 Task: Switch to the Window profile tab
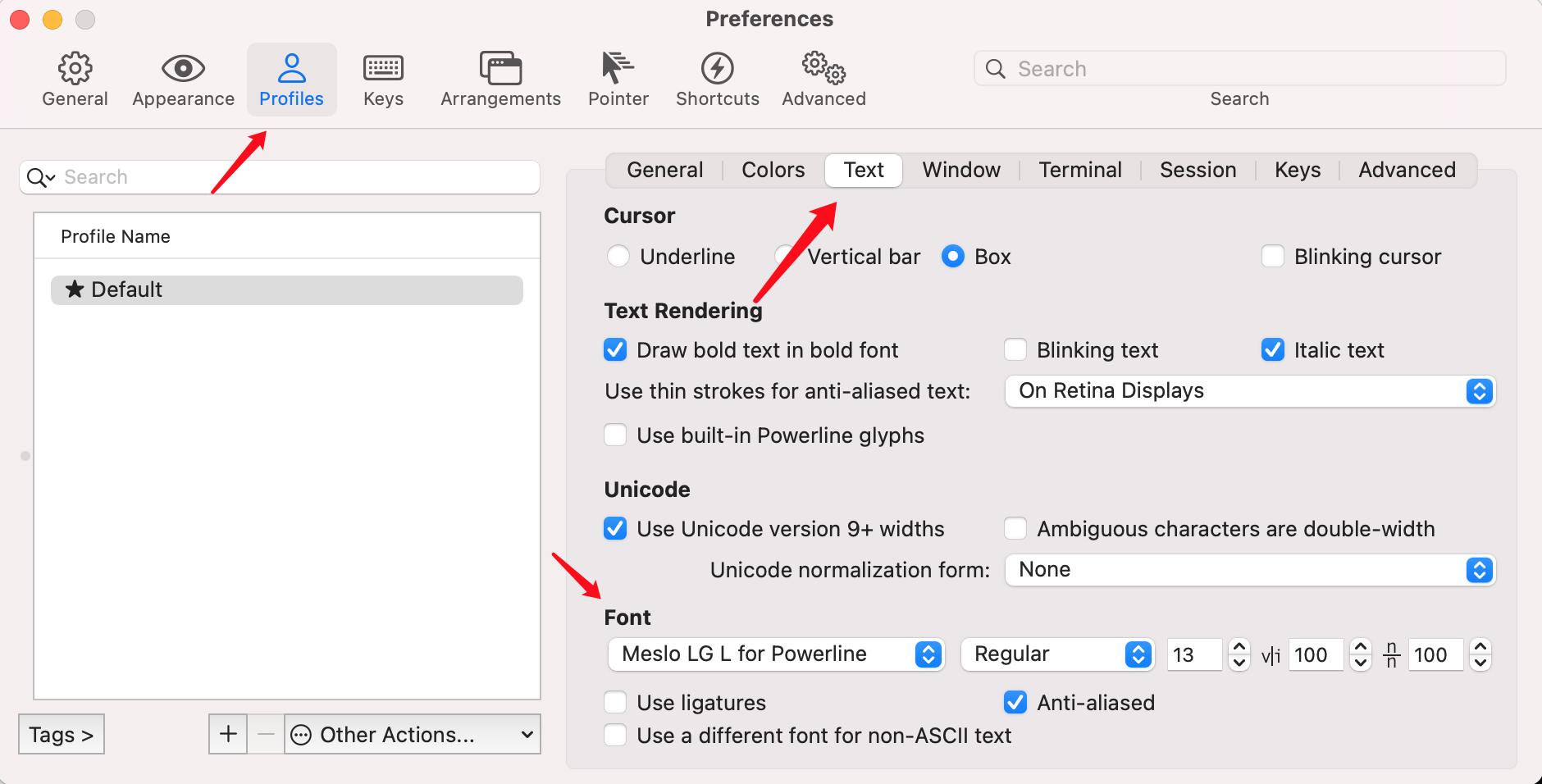961,170
